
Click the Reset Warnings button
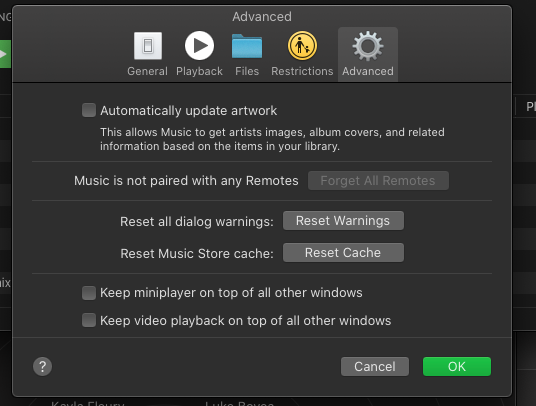[x=343, y=221]
